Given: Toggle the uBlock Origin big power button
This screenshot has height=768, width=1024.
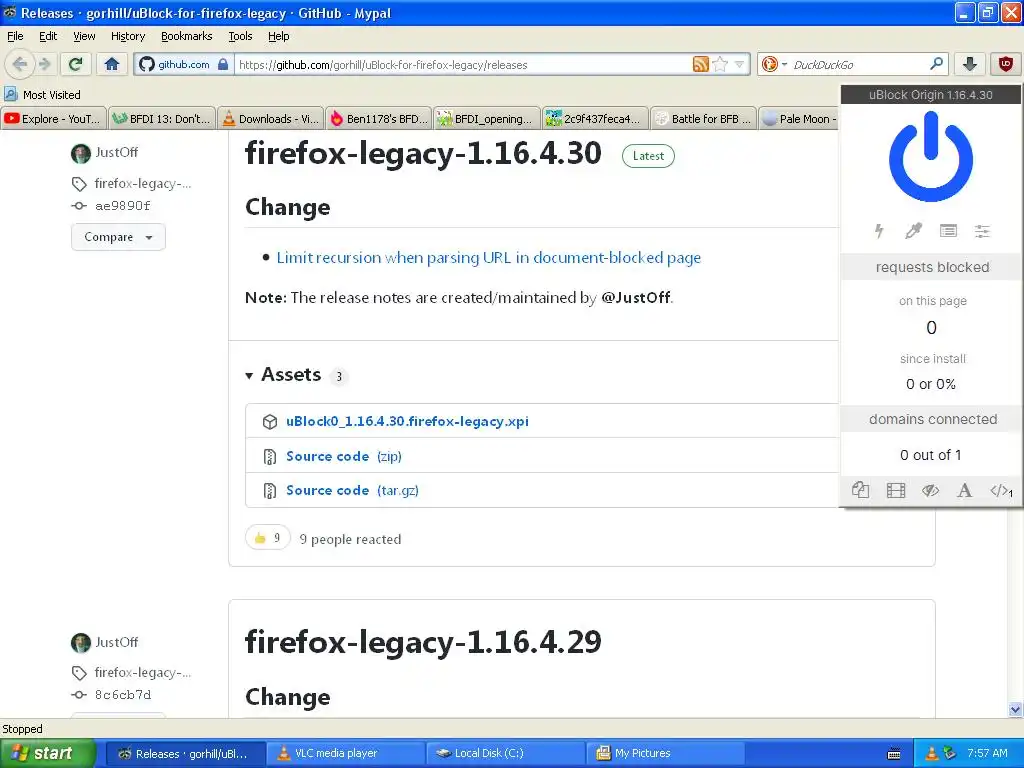Looking at the screenshot, I should pos(931,156).
